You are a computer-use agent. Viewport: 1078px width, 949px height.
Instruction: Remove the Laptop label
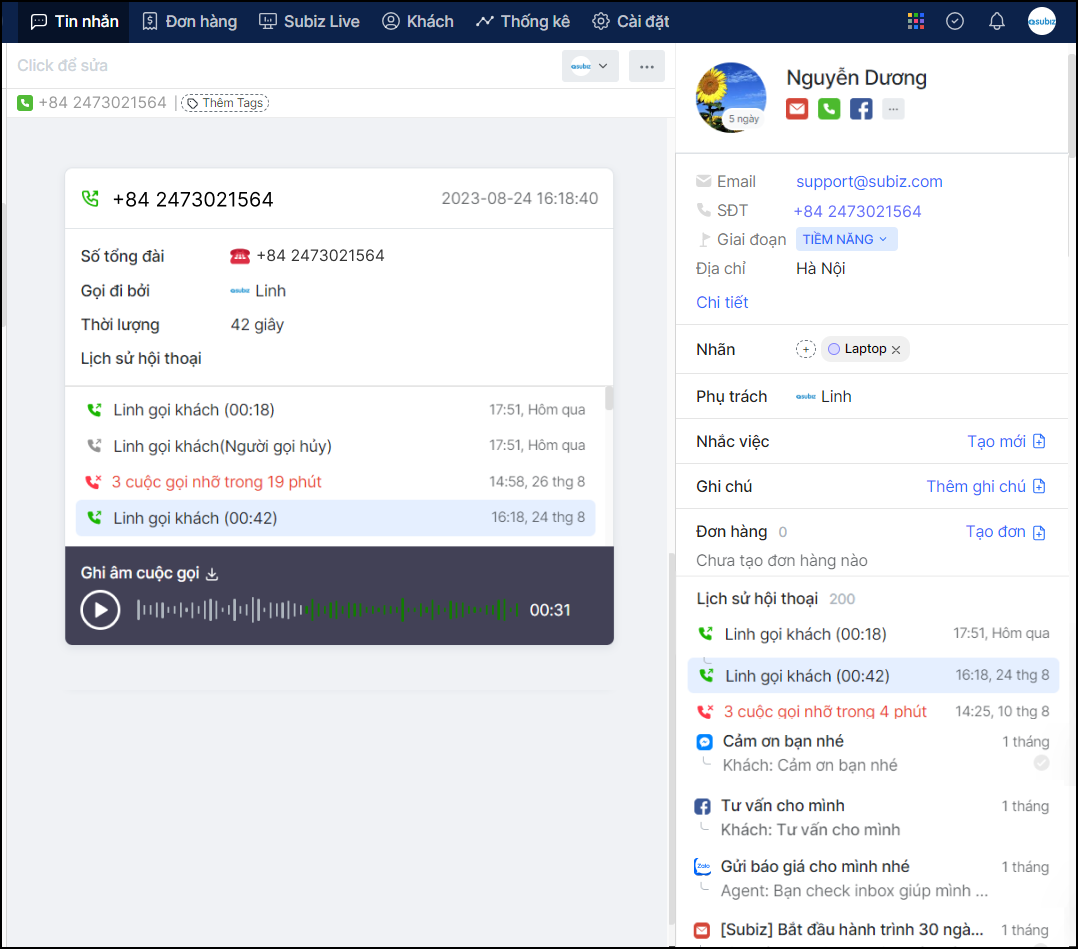click(x=896, y=349)
